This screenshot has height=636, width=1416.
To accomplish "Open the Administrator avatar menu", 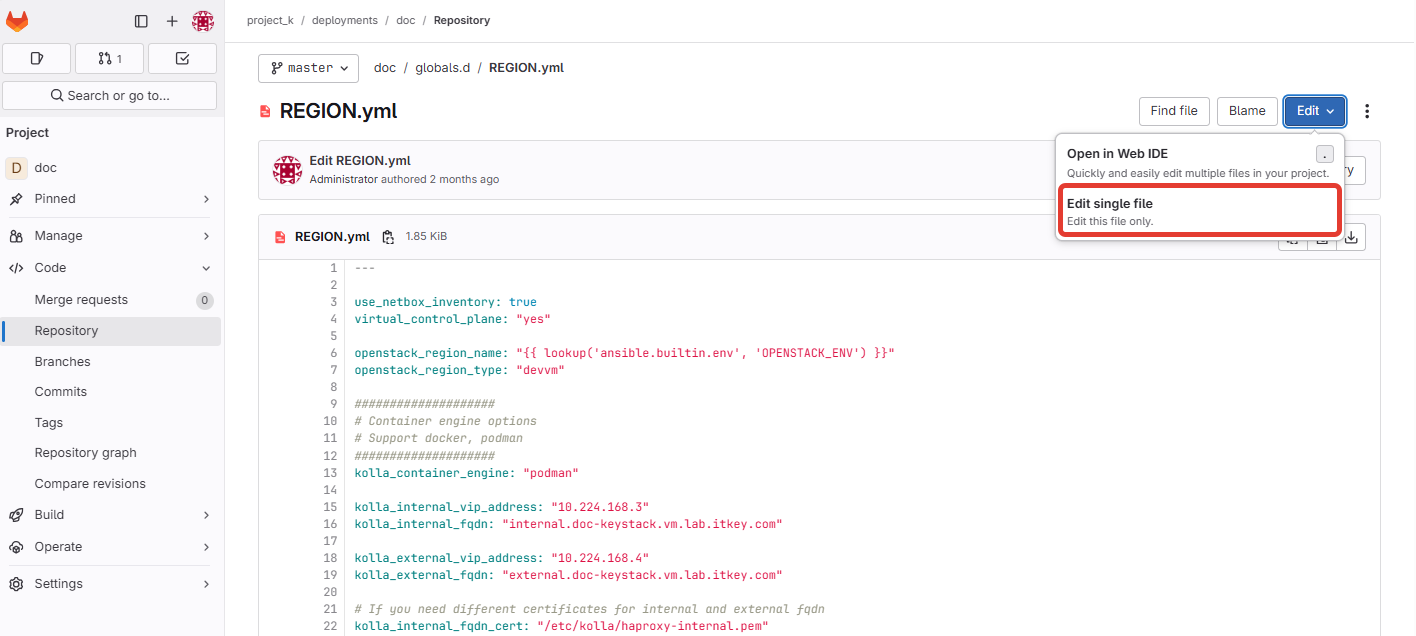I will click(x=203, y=21).
